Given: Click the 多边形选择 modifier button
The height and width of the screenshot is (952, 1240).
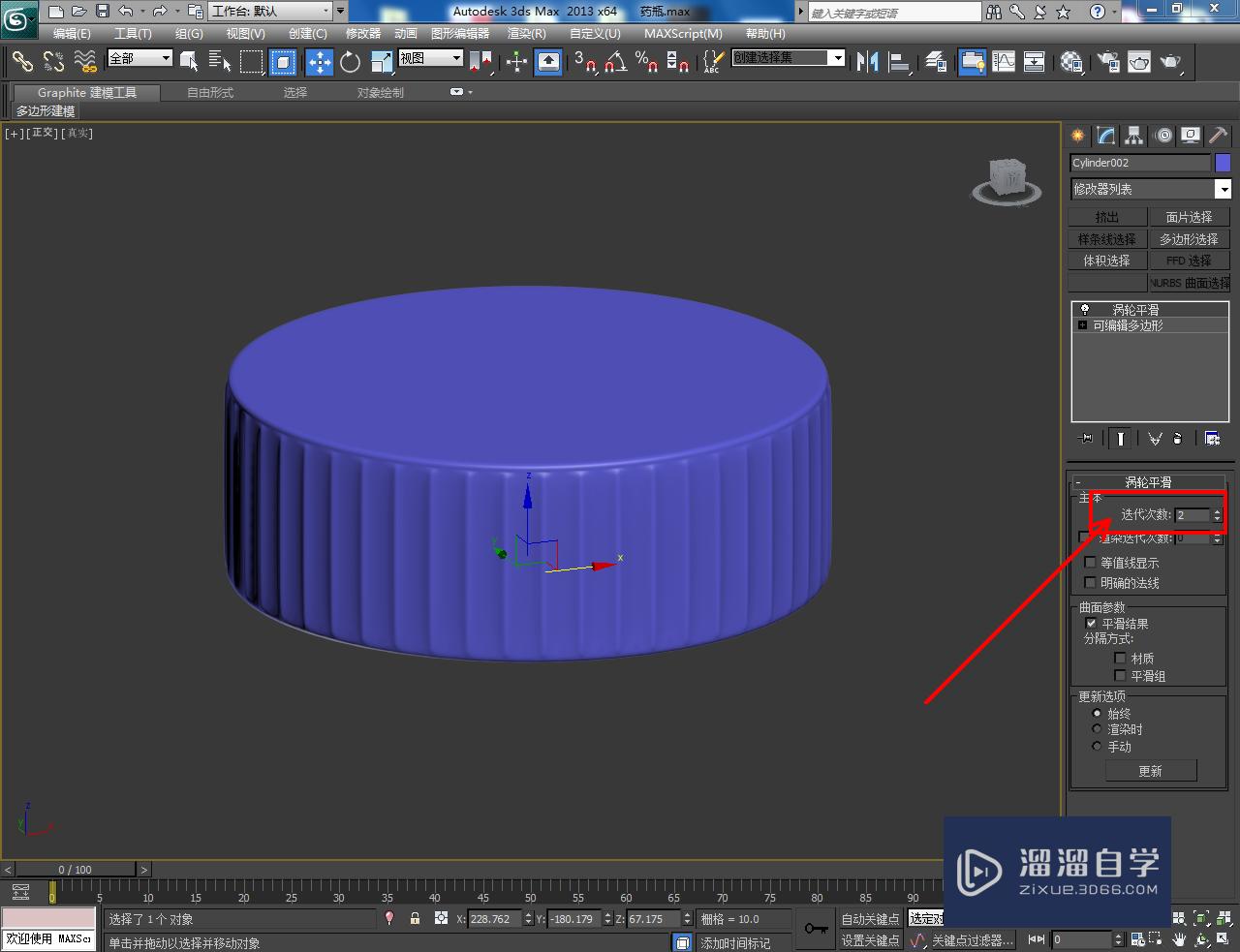Looking at the screenshot, I should click(1189, 239).
